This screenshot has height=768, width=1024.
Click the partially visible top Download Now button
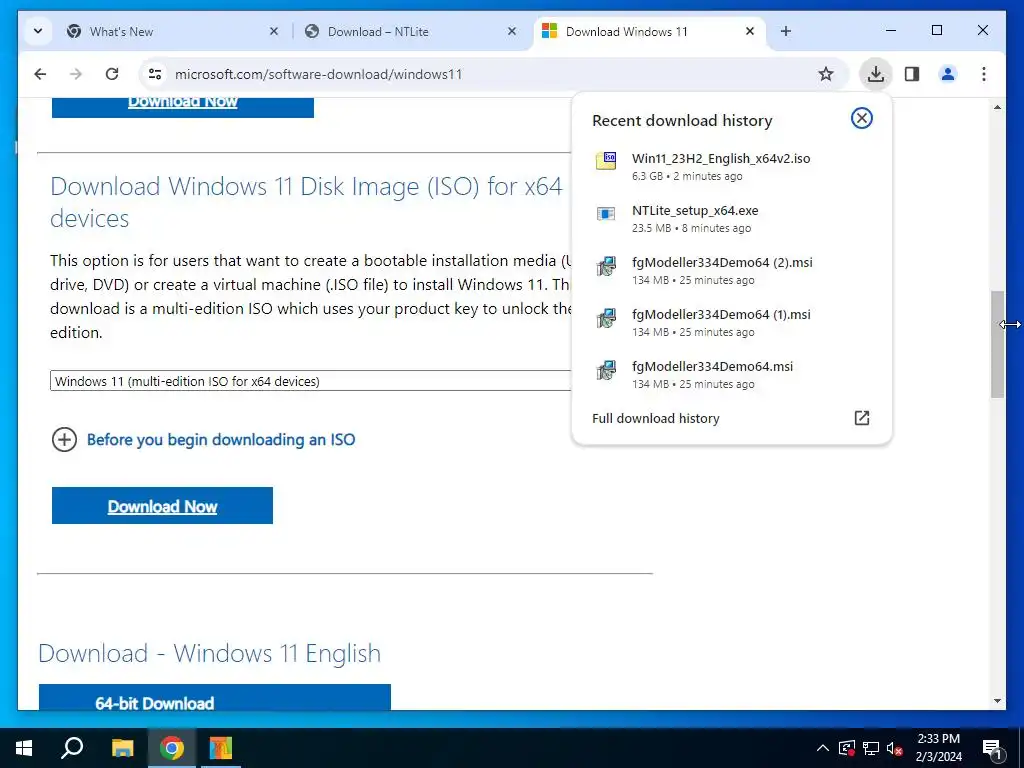(183, 107)
